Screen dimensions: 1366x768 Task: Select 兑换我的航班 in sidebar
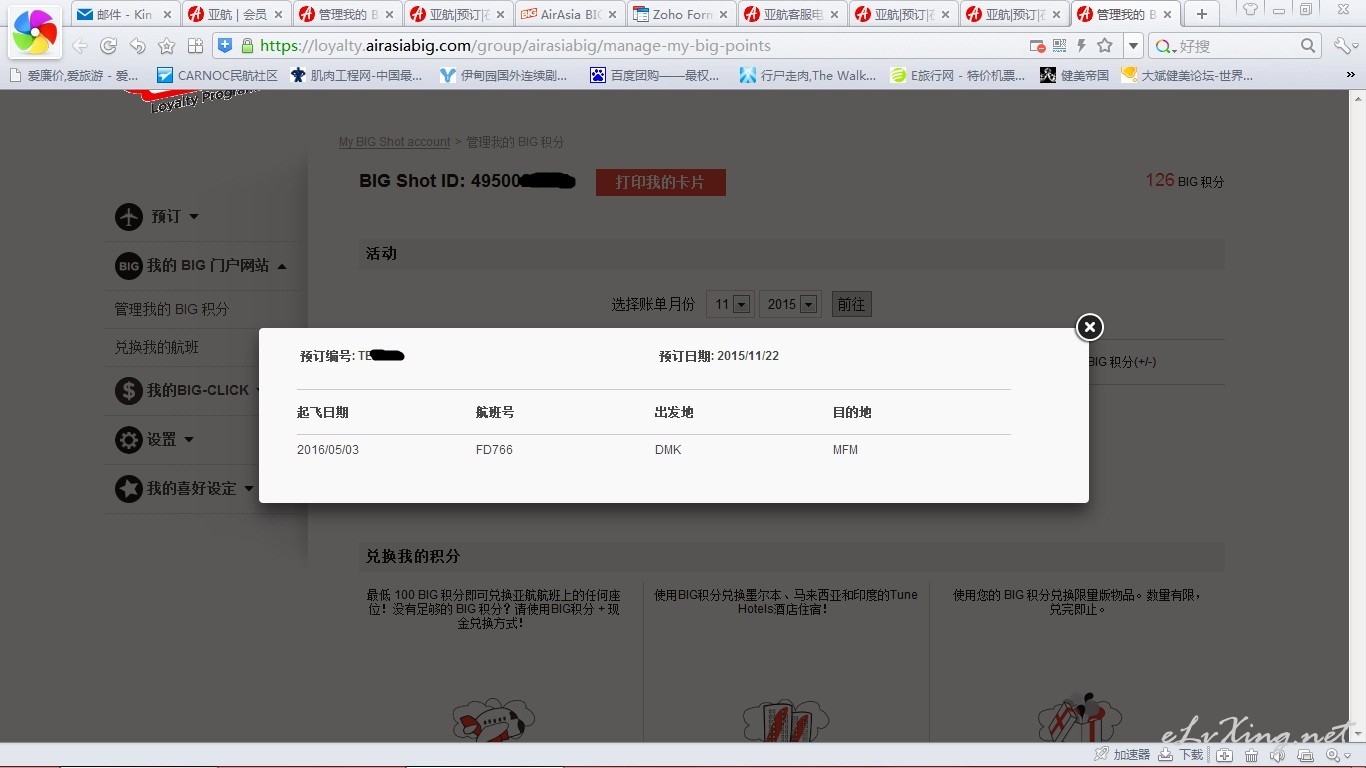click(156, 347)
